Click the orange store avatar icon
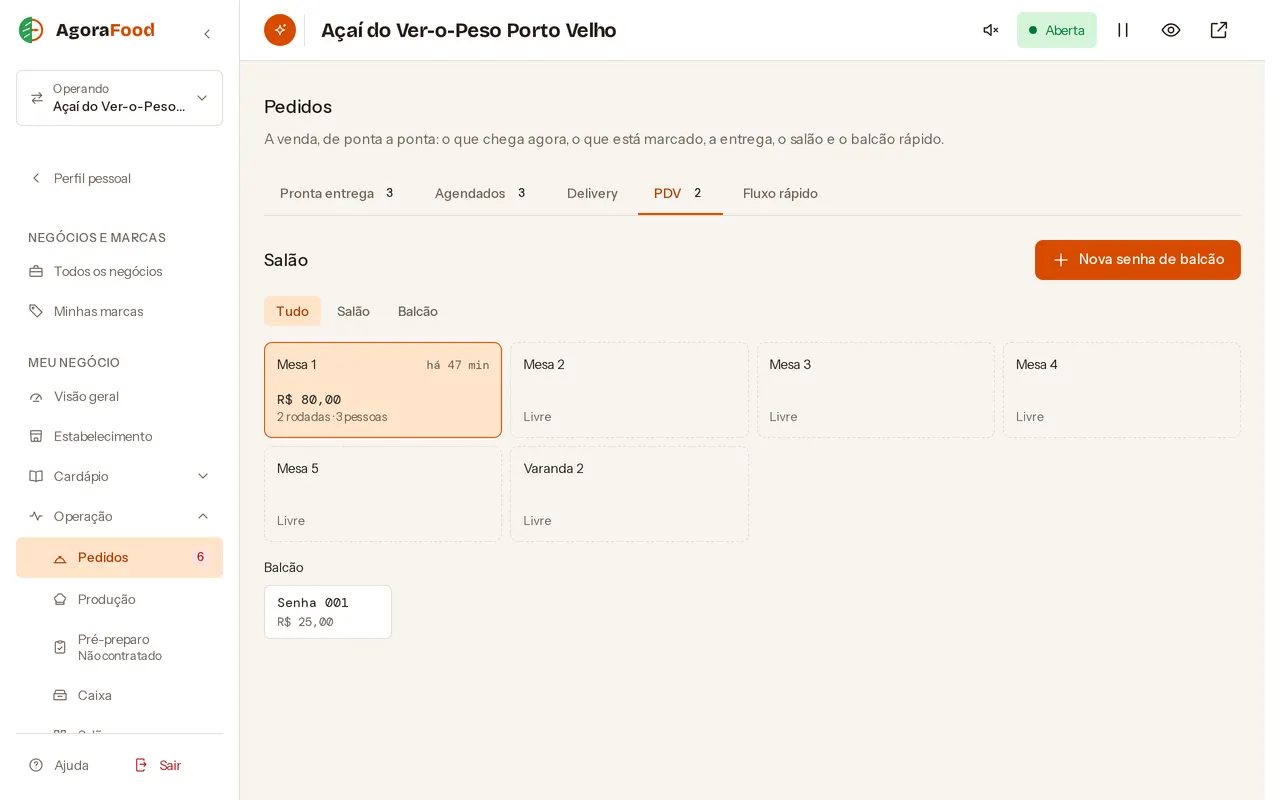The image size is (1280, 800). (x=280, y=30)
